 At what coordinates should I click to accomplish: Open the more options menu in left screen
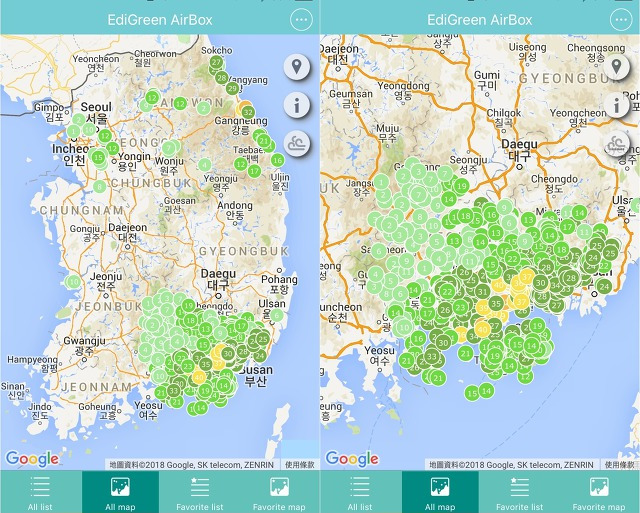(x=301, y=19)
